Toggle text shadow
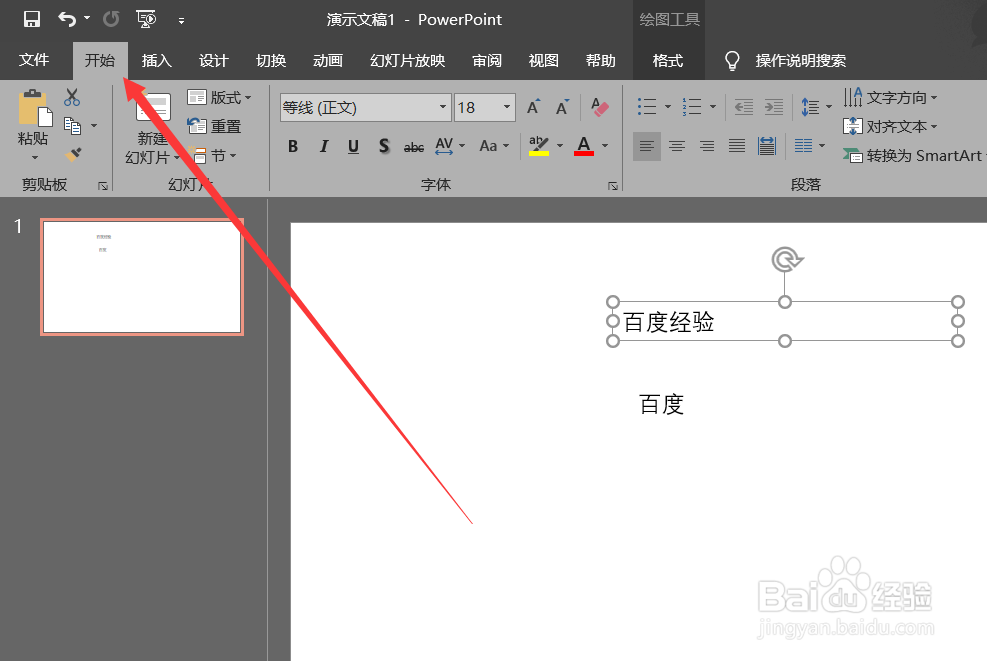This screenshot has height=661, width=987. pos(384,146)
